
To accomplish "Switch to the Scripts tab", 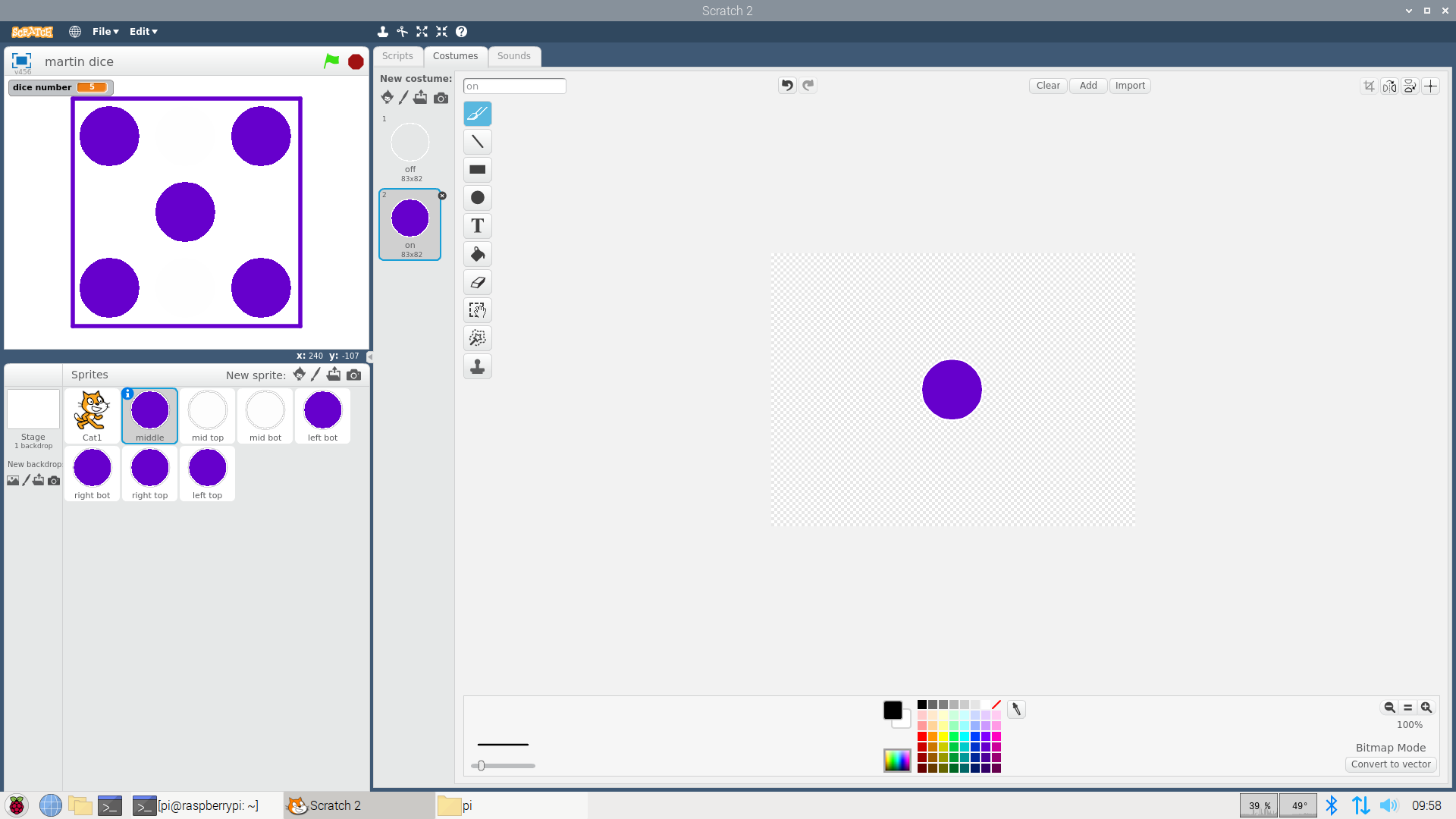I will [x=397, y=56].
